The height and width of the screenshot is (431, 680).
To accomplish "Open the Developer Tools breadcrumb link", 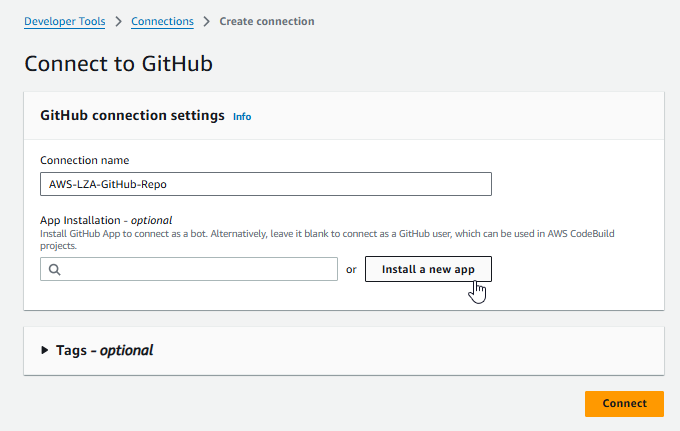I will pos(65,21).
